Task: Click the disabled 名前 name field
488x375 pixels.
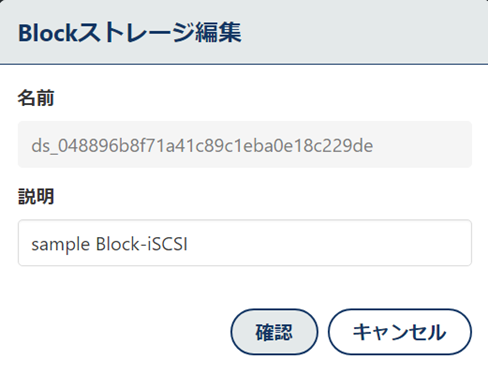Action: coord(245,144)
